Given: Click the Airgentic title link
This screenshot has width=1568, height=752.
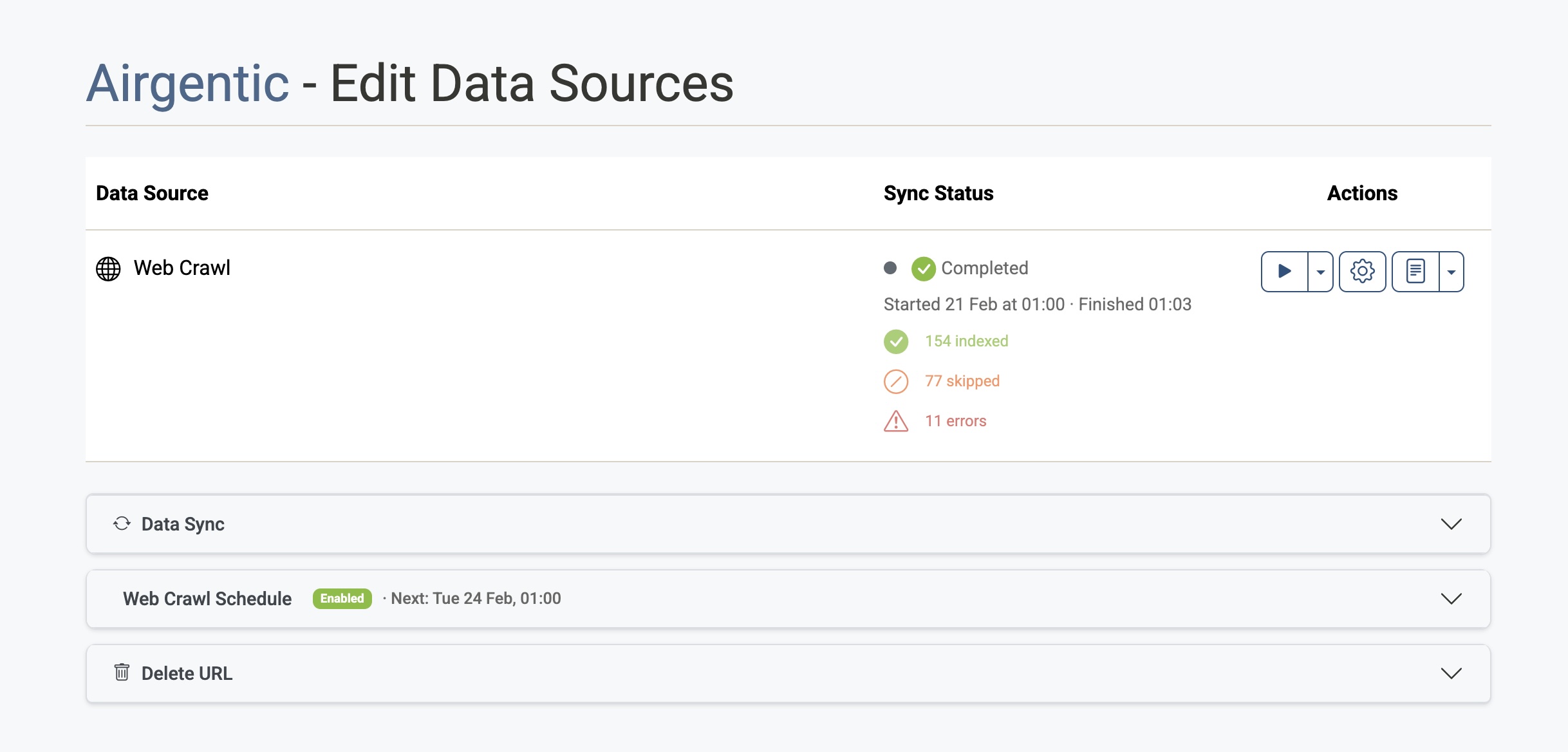Looking at the screenshot, I should pyautogui.click(x=187, y=84).
